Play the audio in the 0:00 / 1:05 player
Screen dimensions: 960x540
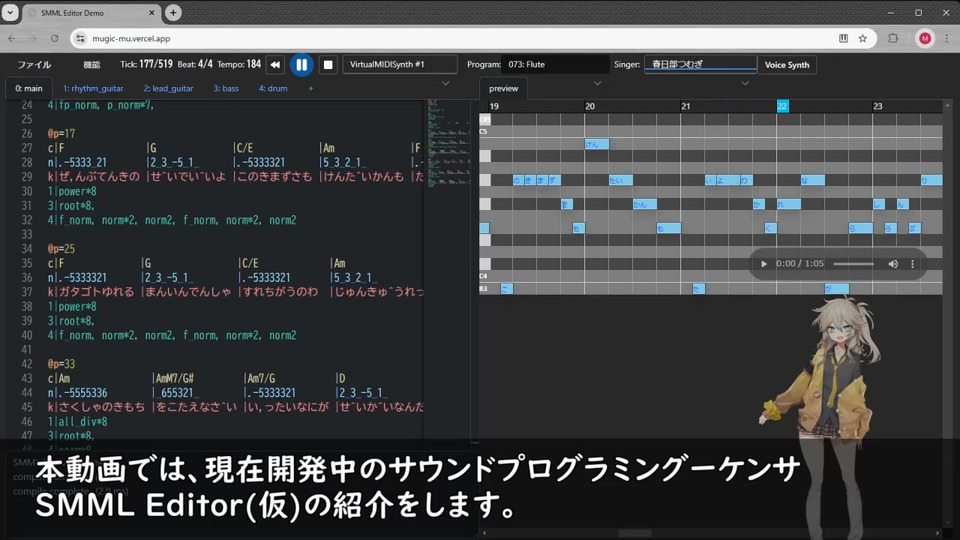763,264
